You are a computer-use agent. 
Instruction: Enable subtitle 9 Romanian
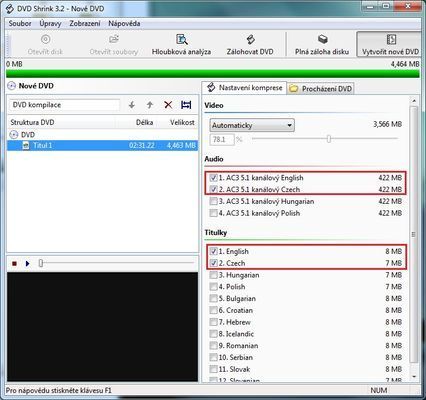click(213, 346)
